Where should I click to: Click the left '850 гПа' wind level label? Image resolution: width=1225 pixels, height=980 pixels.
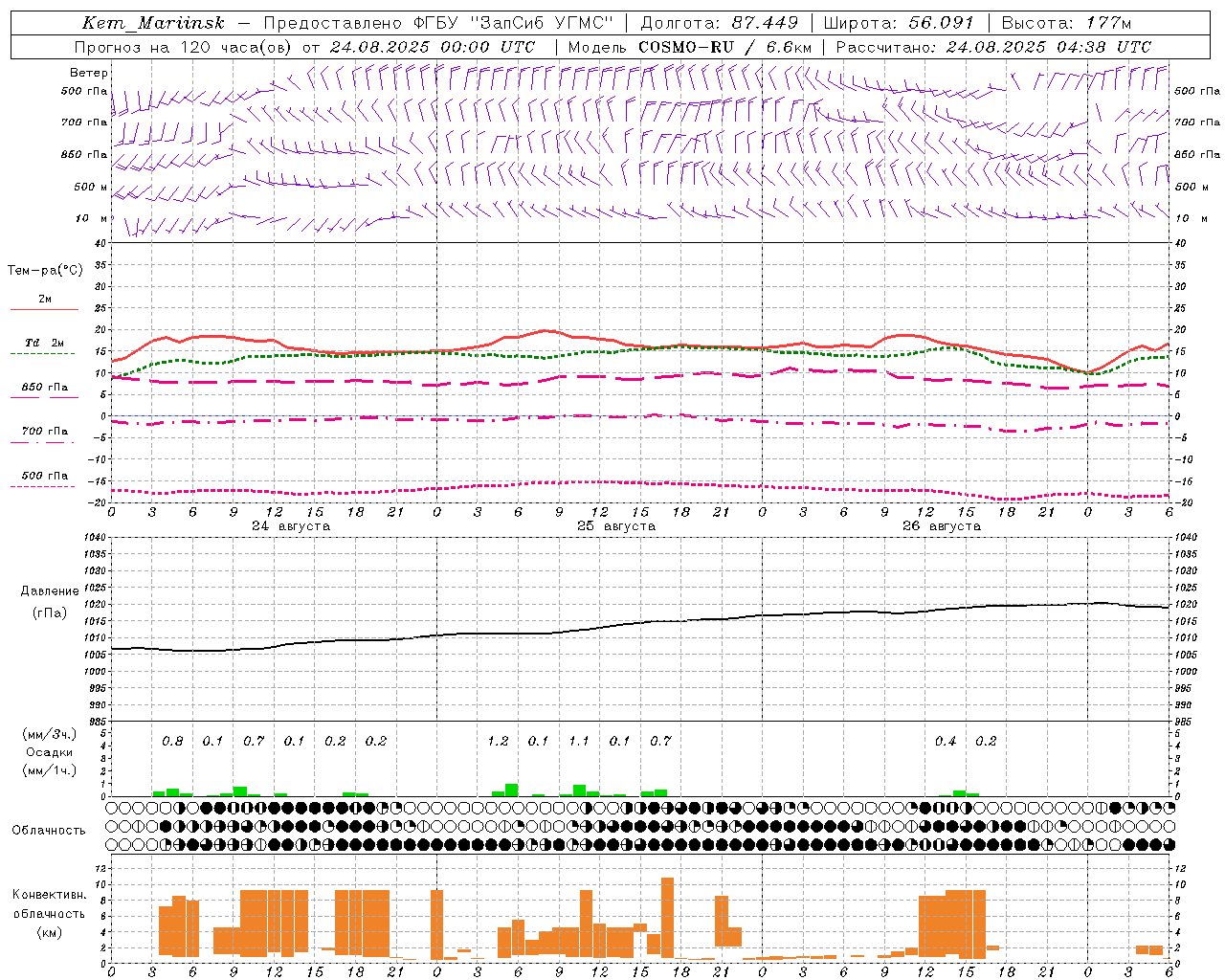click(84, 154)
